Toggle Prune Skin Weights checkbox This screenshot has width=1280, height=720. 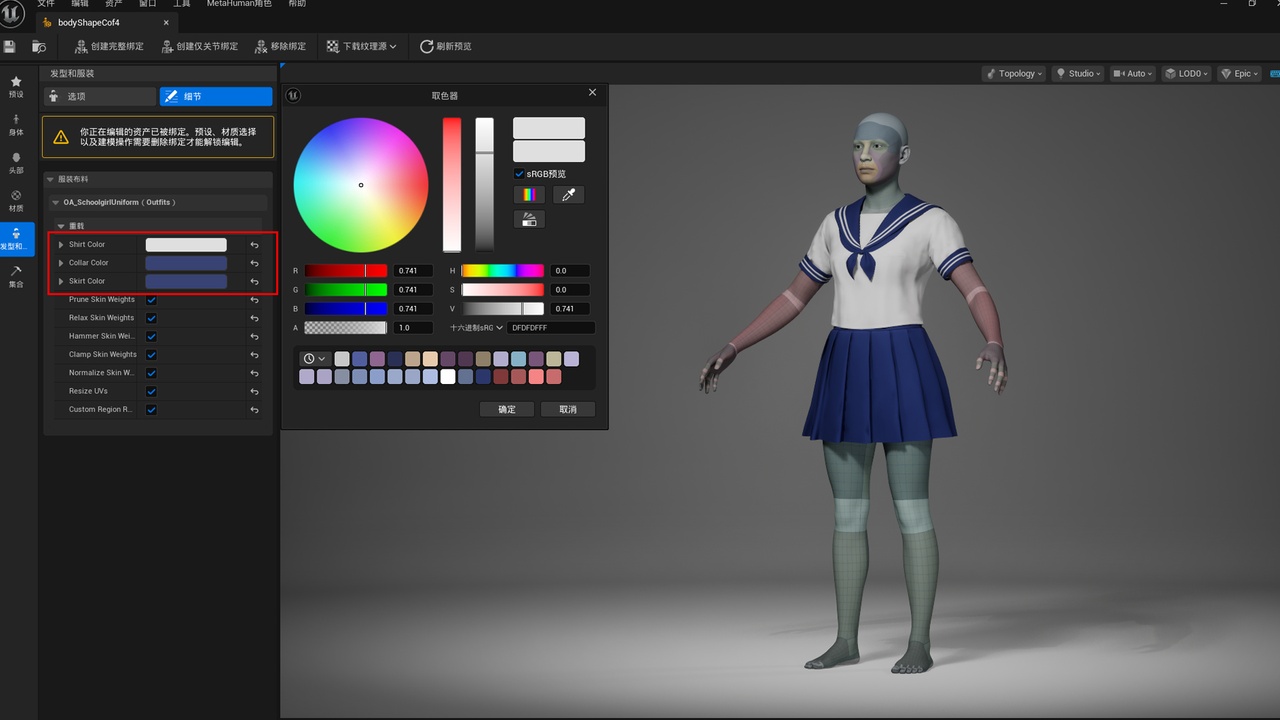coord(152,300)
